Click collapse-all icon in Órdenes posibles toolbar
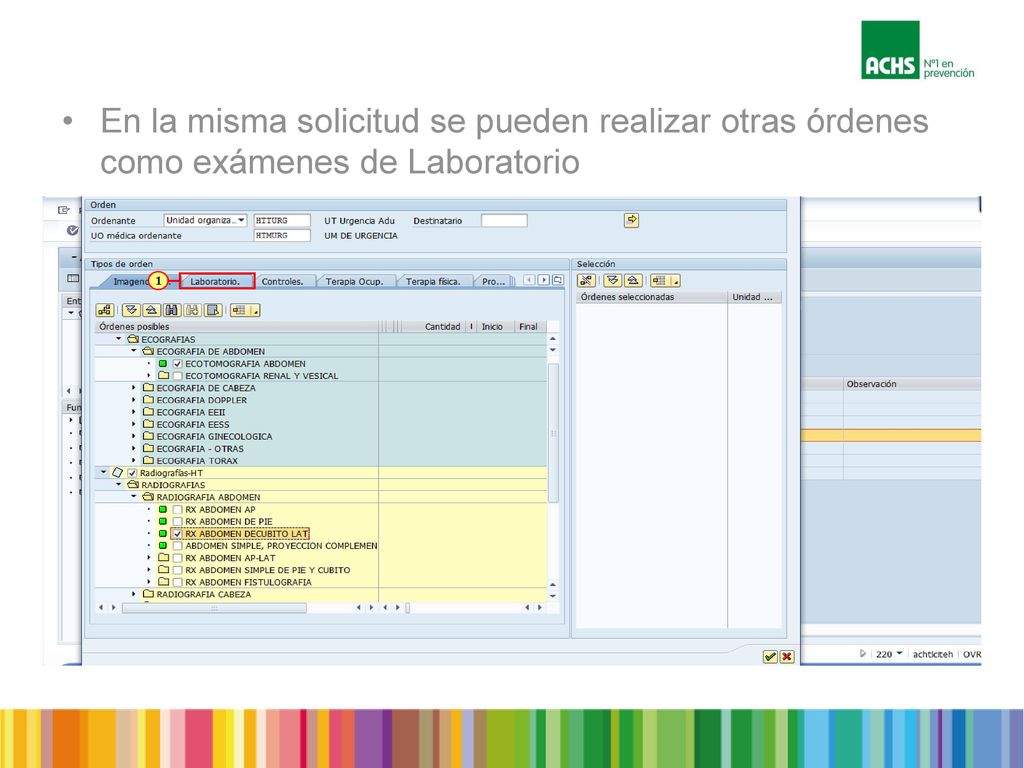 (152, 310)
